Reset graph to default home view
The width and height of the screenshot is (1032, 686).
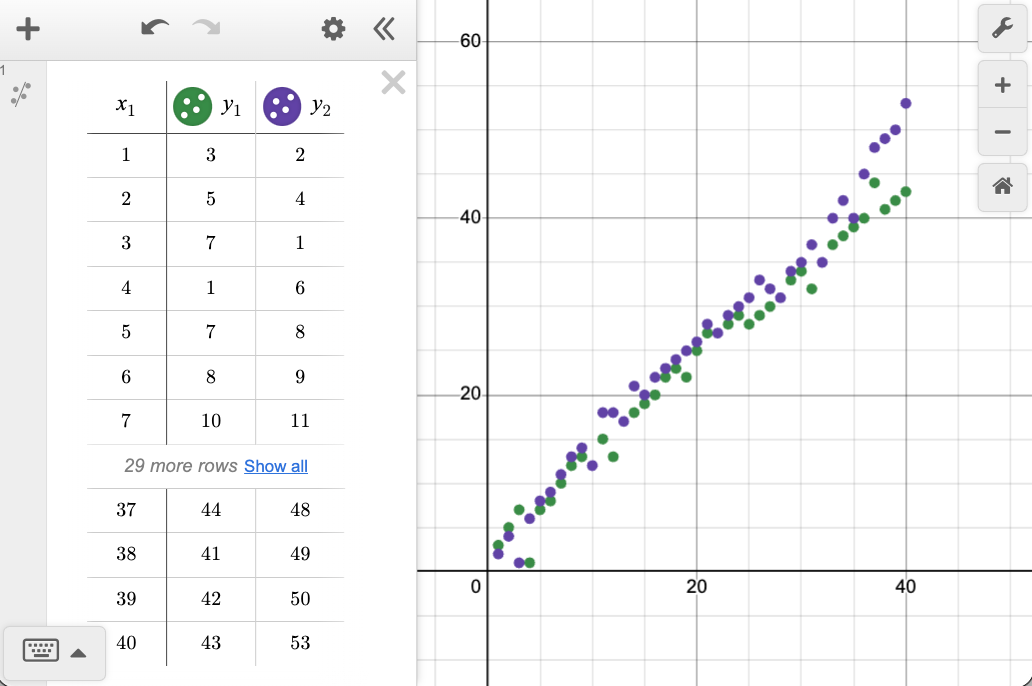[1002, 186]
